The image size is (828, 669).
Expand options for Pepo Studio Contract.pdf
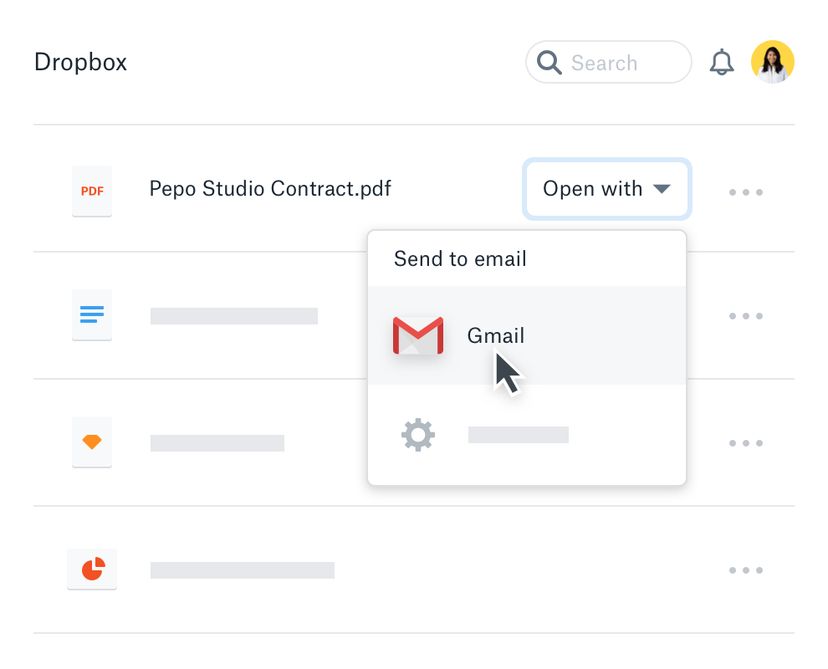[746, 190]
